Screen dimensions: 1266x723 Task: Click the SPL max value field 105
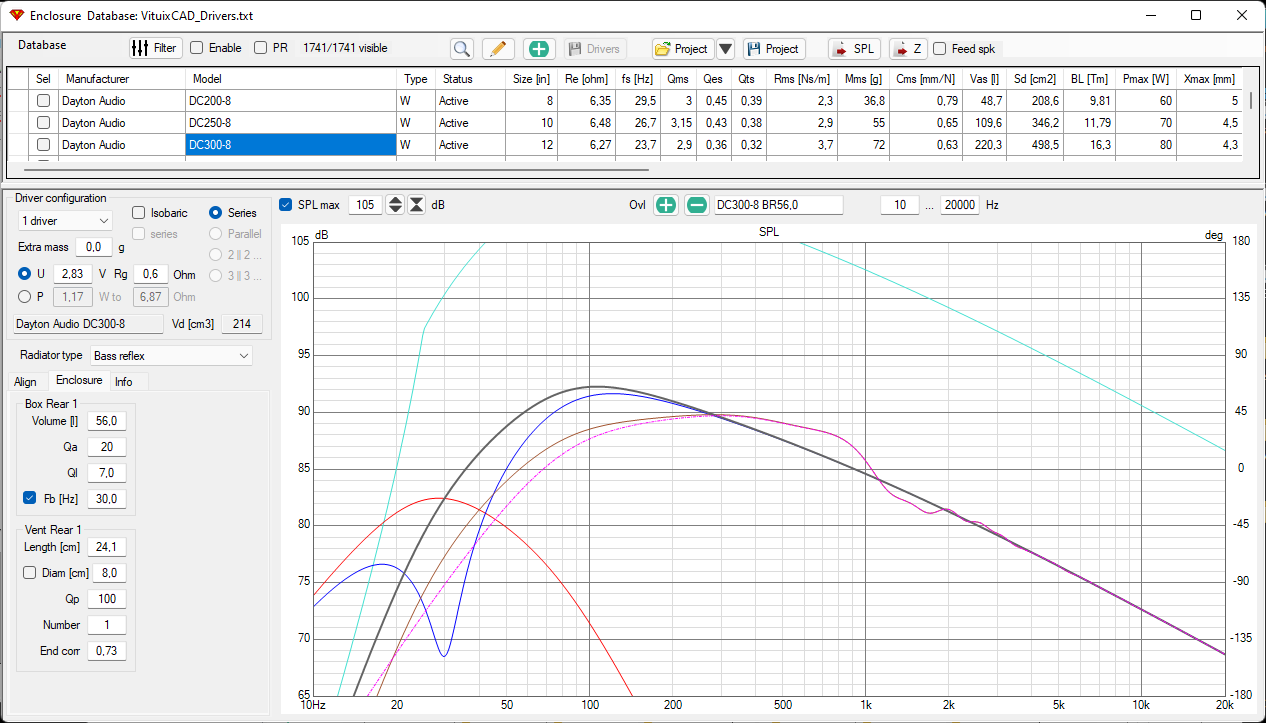pos(366,205)
